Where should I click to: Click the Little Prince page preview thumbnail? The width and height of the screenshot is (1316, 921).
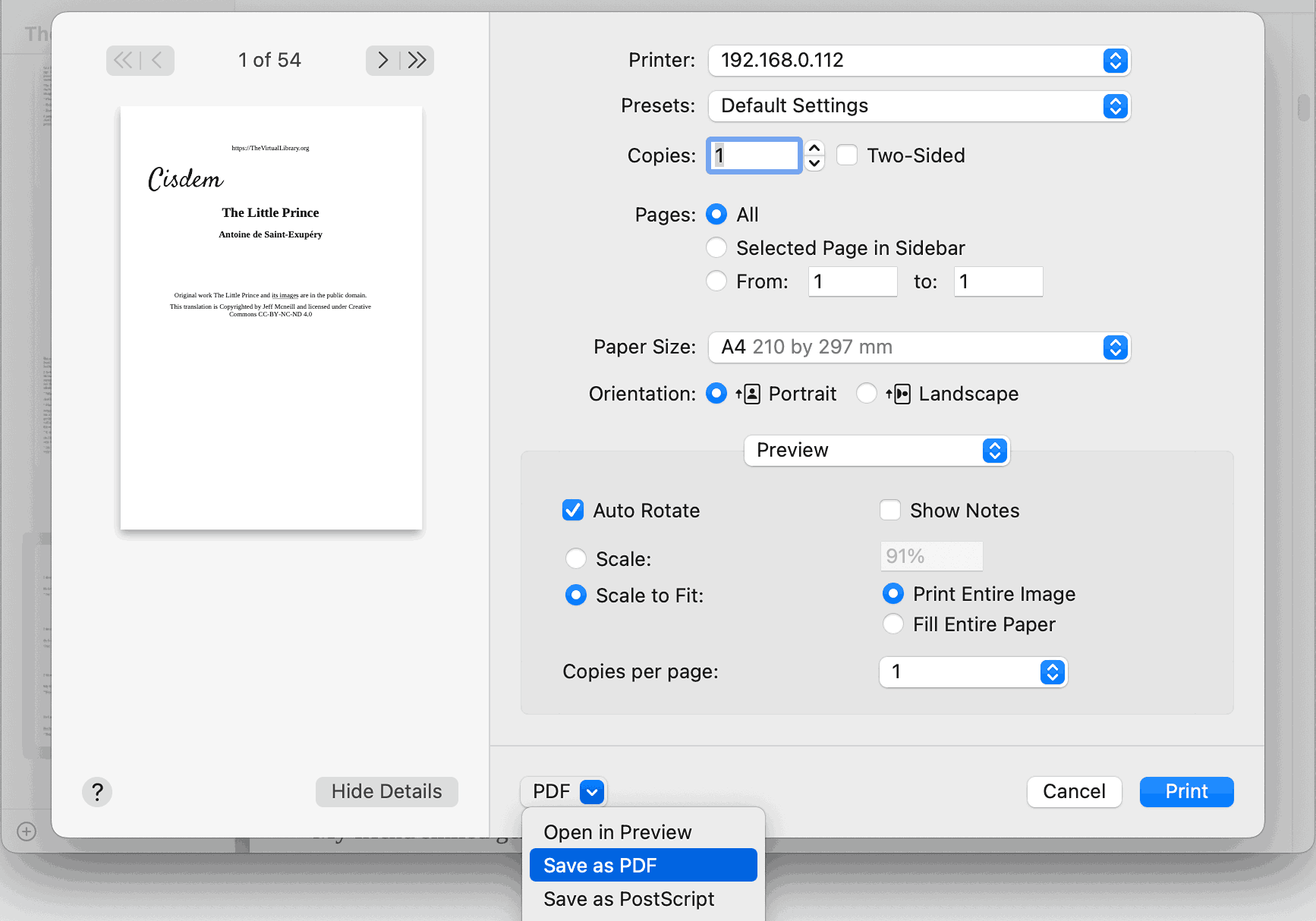[x=271, y=318]
